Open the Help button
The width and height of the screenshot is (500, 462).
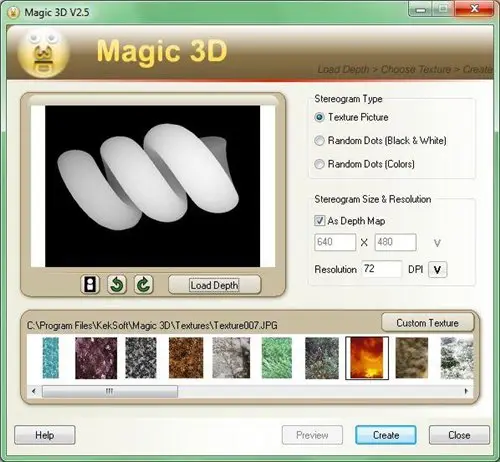[45, 435]
